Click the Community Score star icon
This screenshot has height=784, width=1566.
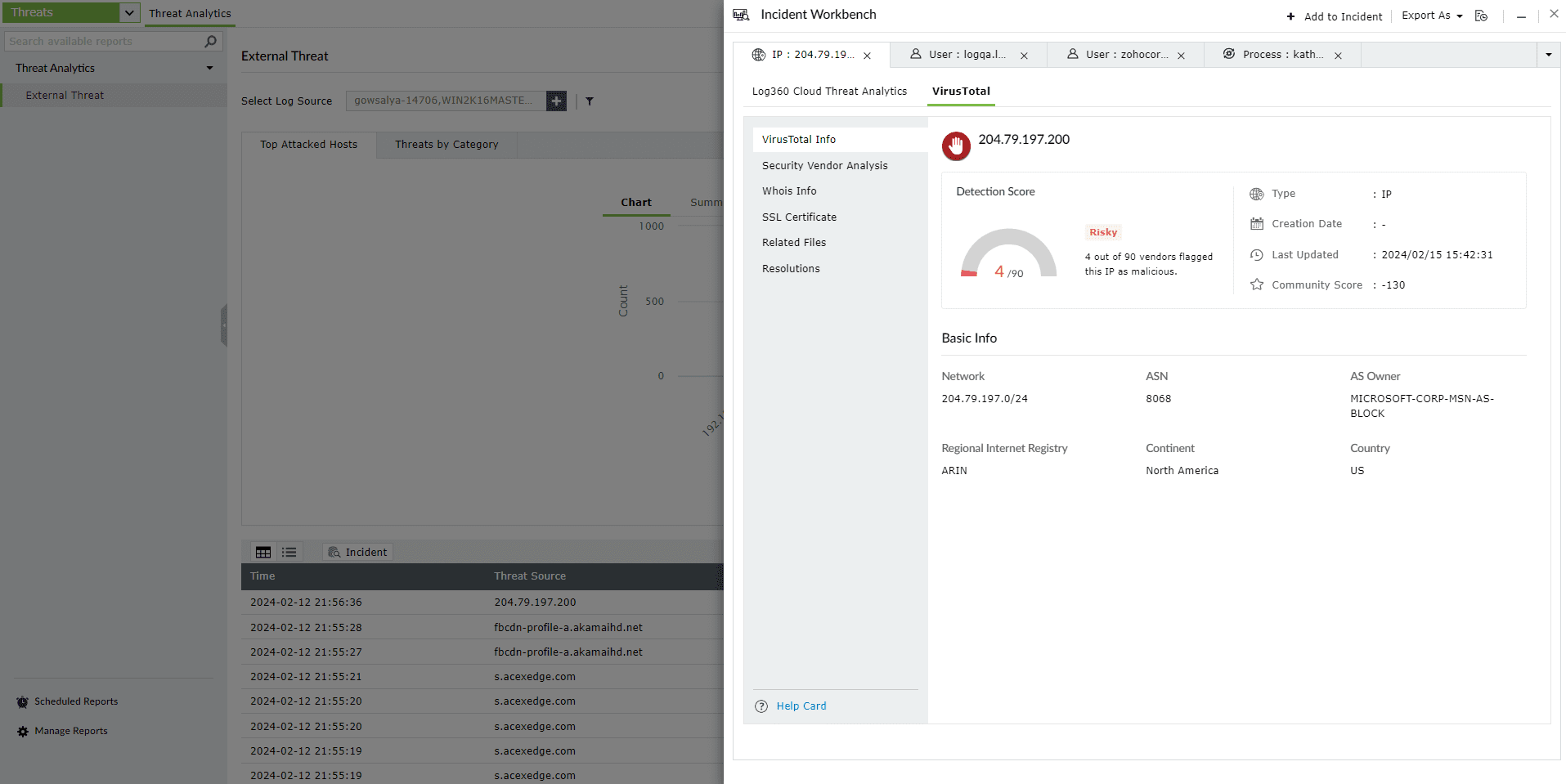pyautogui.click(x=1257, y=284)
